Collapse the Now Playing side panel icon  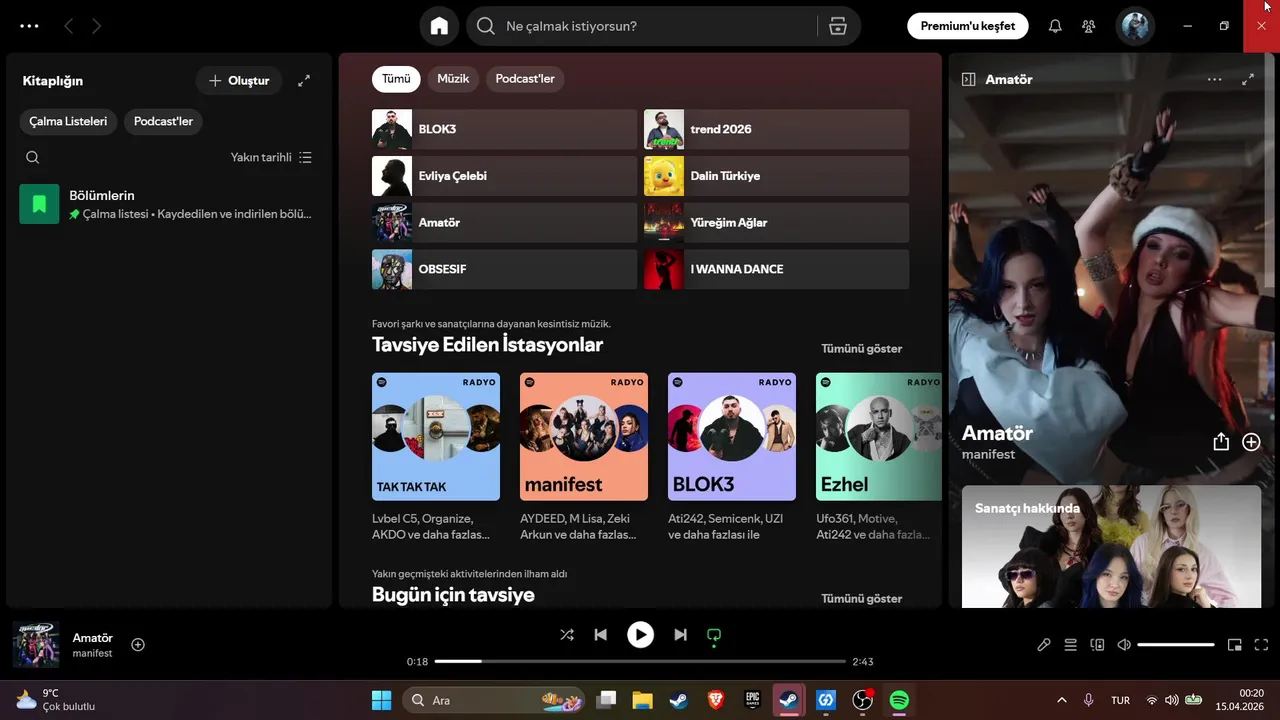pyautogui.click(x=968, y=79)
